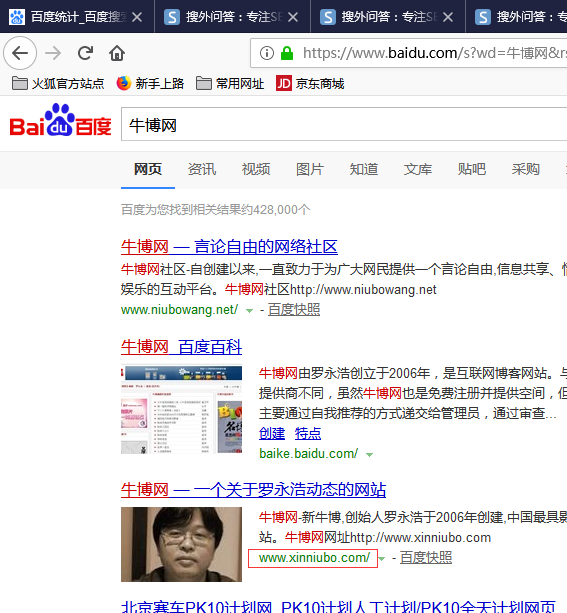Click the forward navigation arrow
This screenshot has height=613, width=567.
coord(53,53)
